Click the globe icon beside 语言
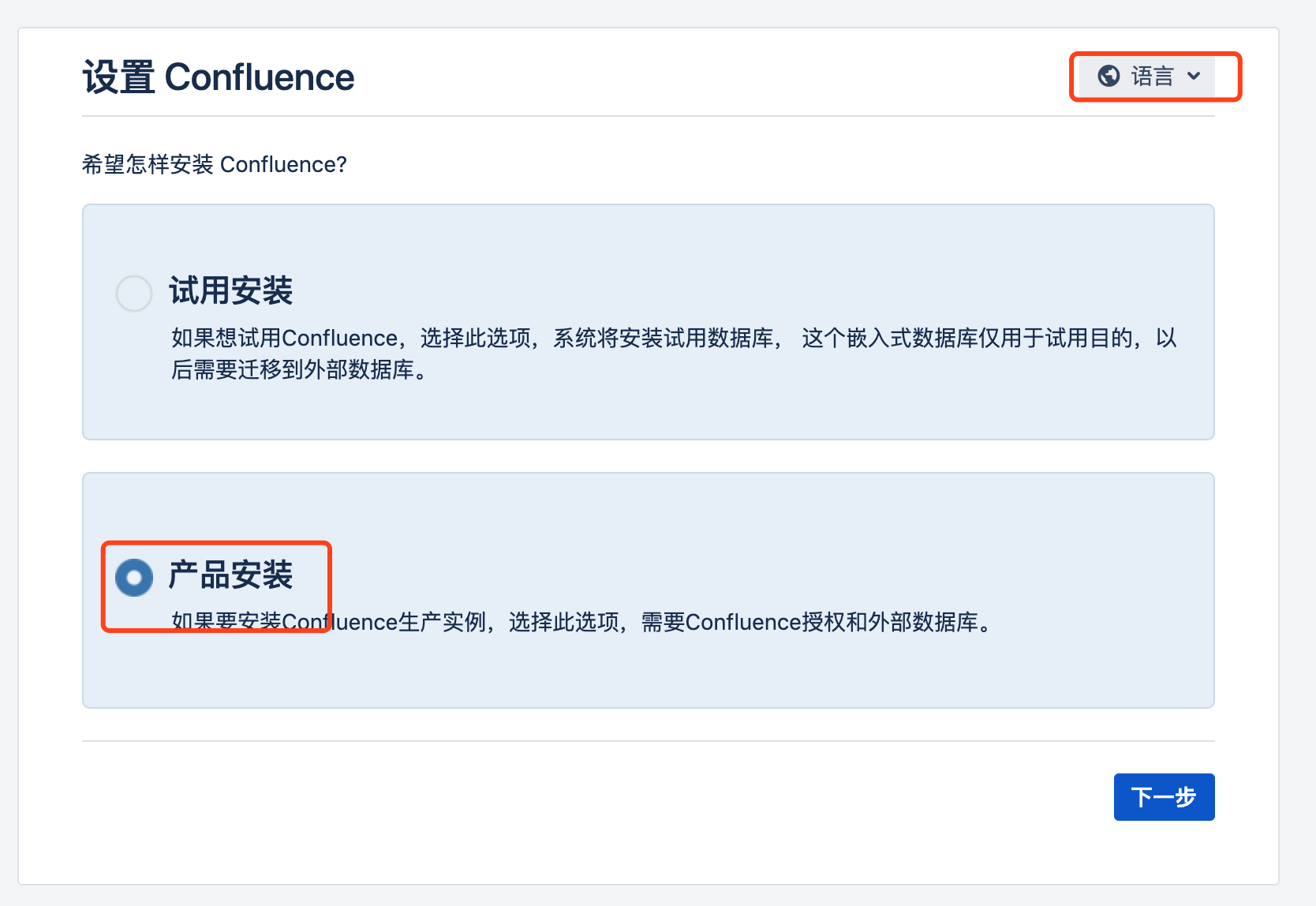 (x=1109, y=76)
